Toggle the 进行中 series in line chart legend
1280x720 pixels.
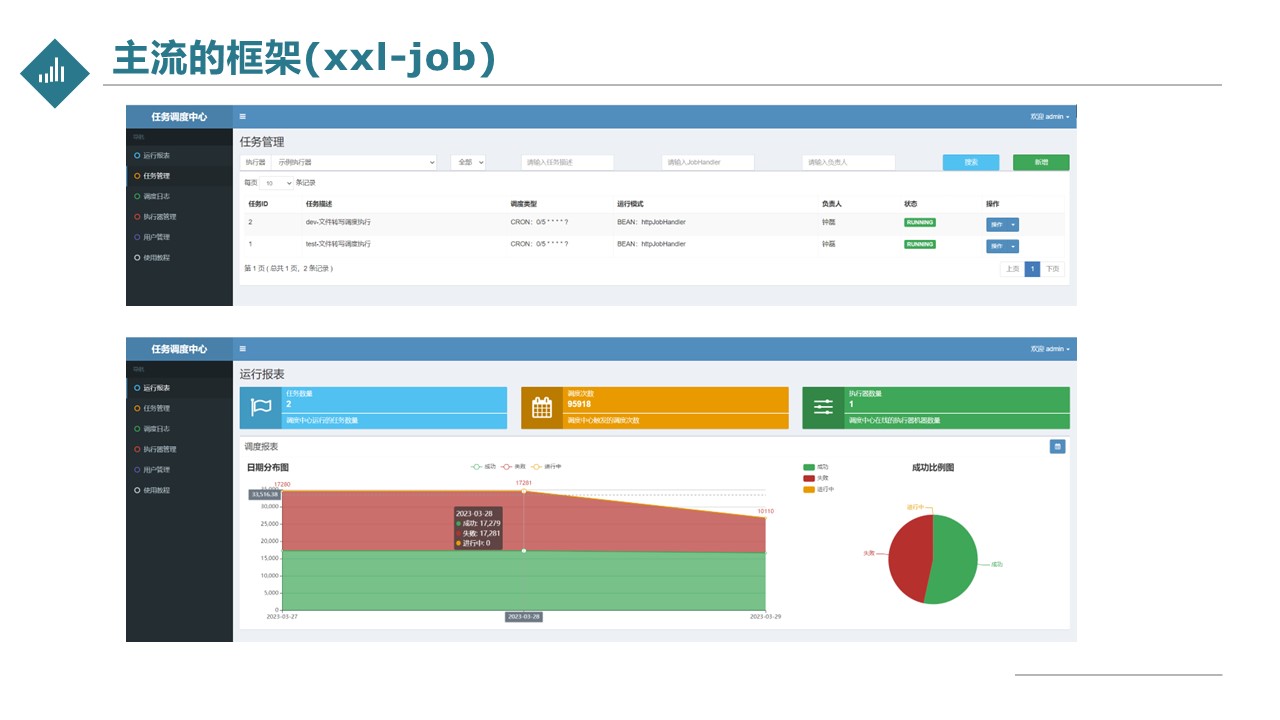(x=546, y=467)
